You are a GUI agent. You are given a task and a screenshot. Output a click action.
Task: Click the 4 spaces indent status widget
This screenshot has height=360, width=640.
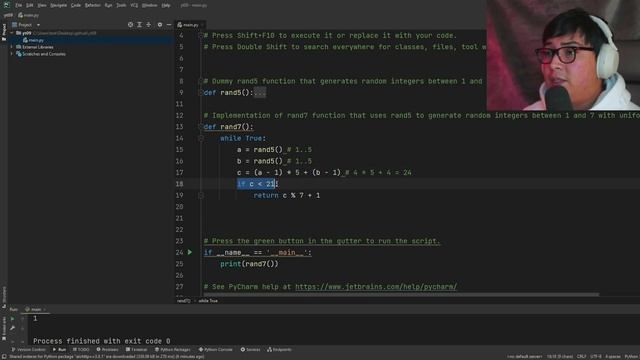point(613,357)
